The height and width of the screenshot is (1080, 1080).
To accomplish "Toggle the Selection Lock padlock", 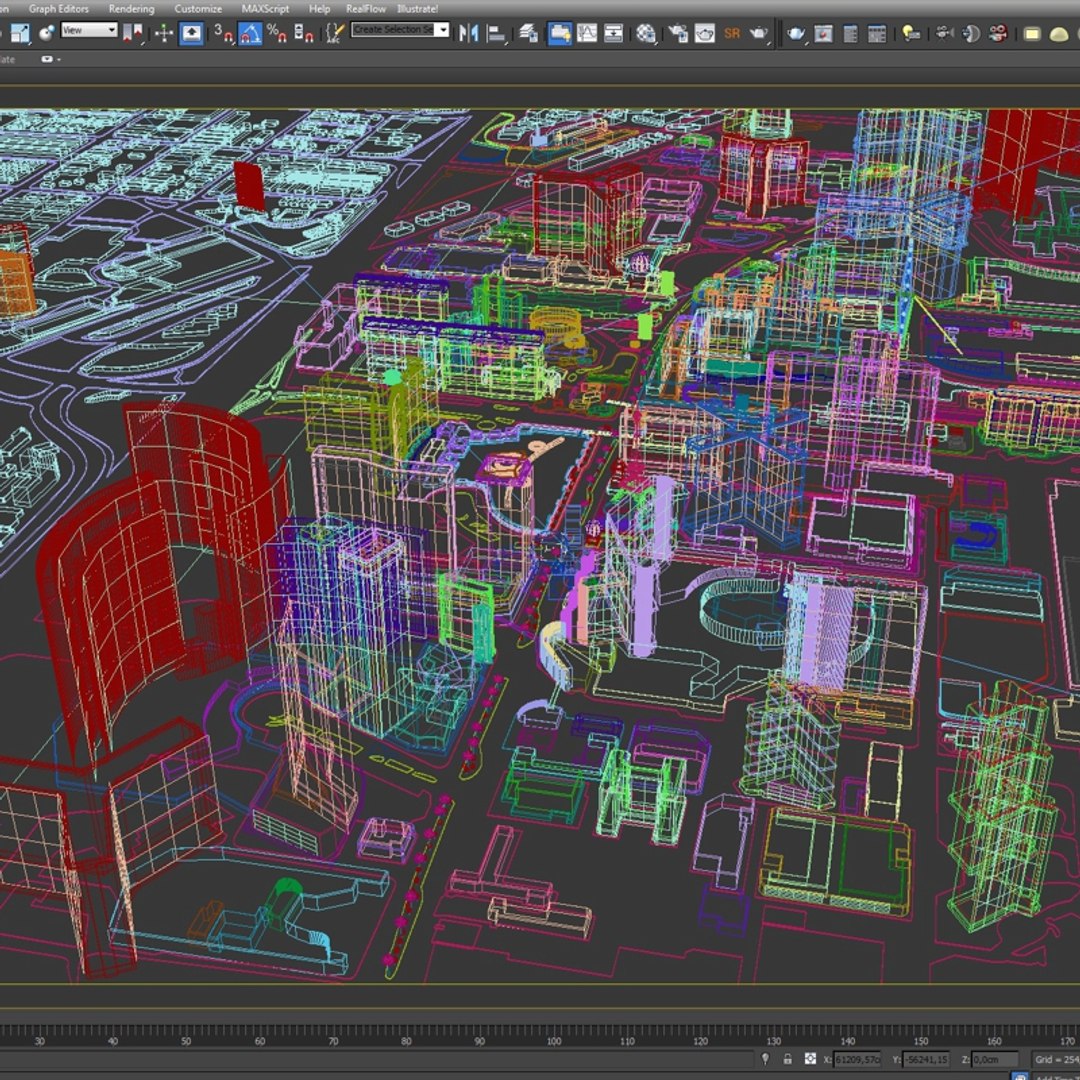I will 787,1059.
